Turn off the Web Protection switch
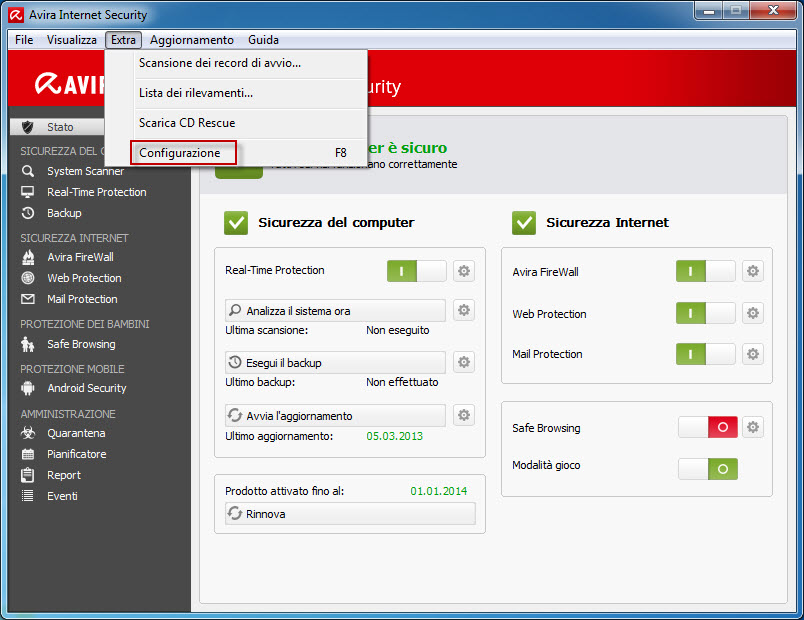The image size is (804, 620). [706, 313]
